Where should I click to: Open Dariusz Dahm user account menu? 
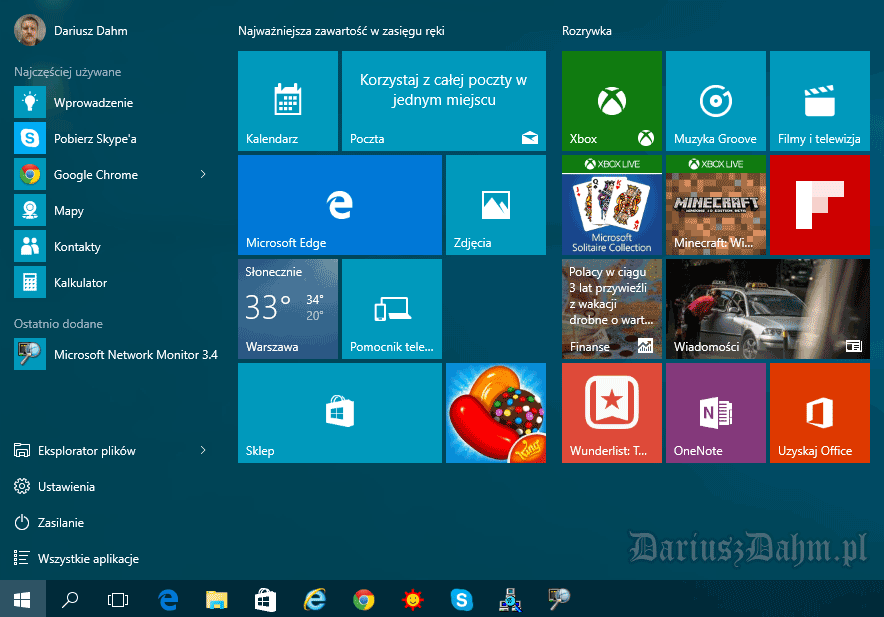click(x=71, y=30)
